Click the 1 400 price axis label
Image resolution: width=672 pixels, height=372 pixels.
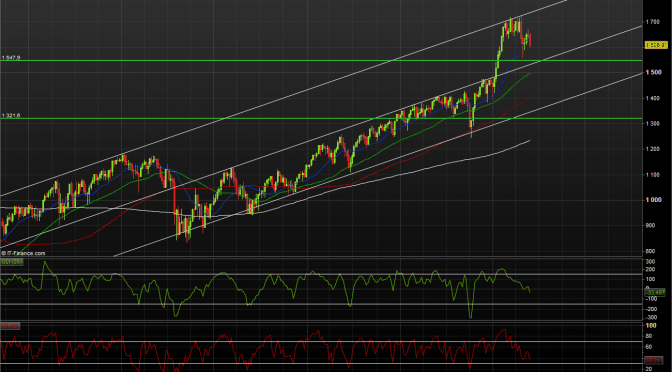(654, 98)
